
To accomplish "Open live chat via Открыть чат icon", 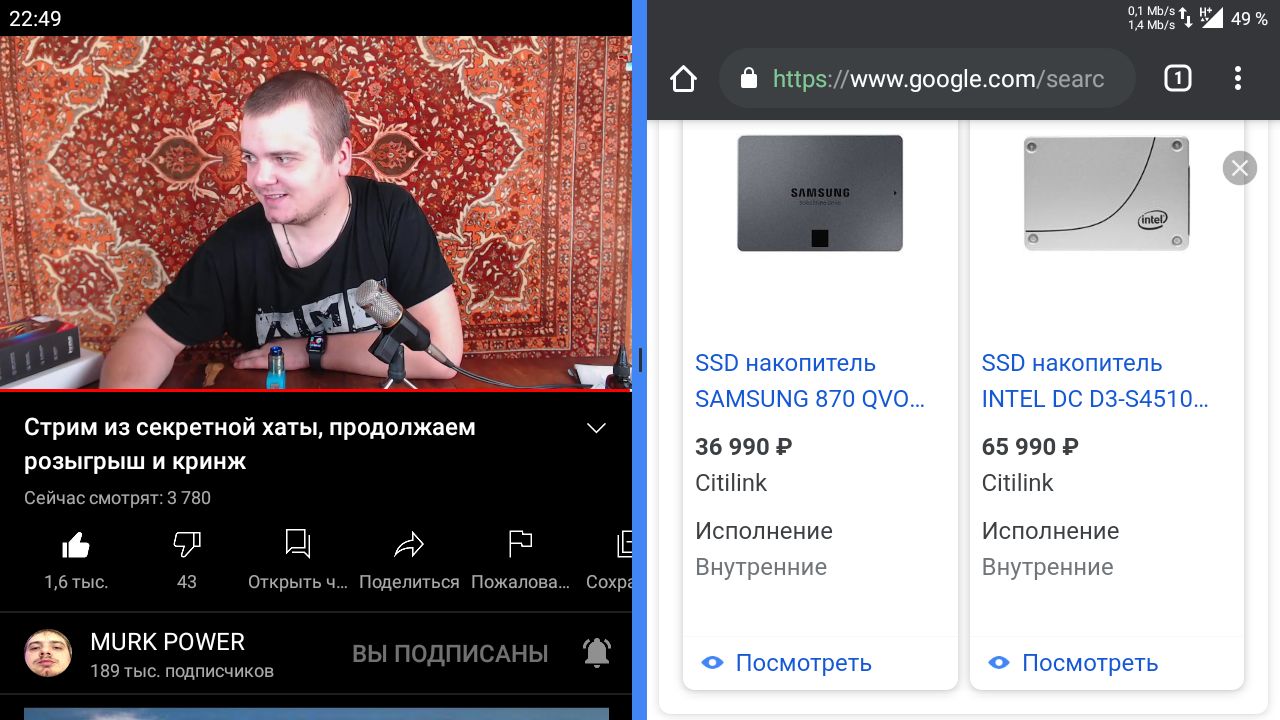I will click(298, 544).
